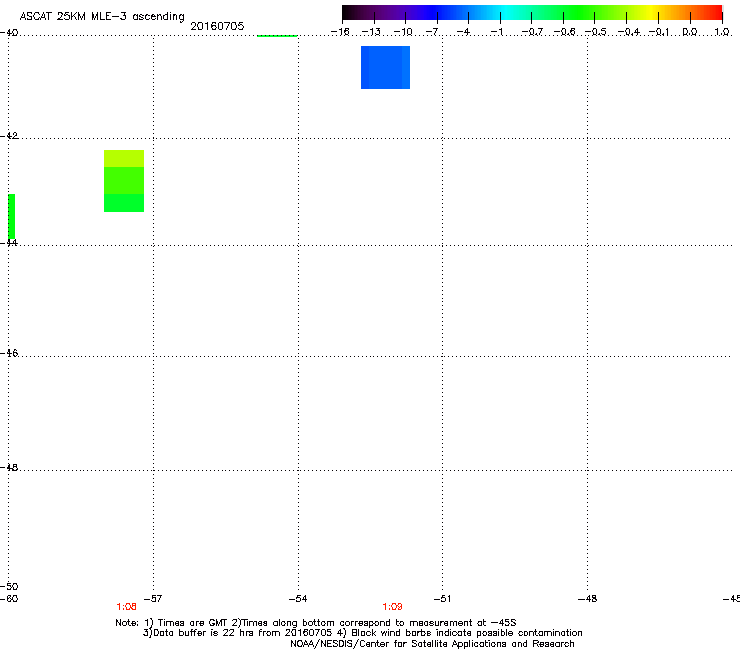
Task: Click the colorbar label -13
Action: [371, 32]
